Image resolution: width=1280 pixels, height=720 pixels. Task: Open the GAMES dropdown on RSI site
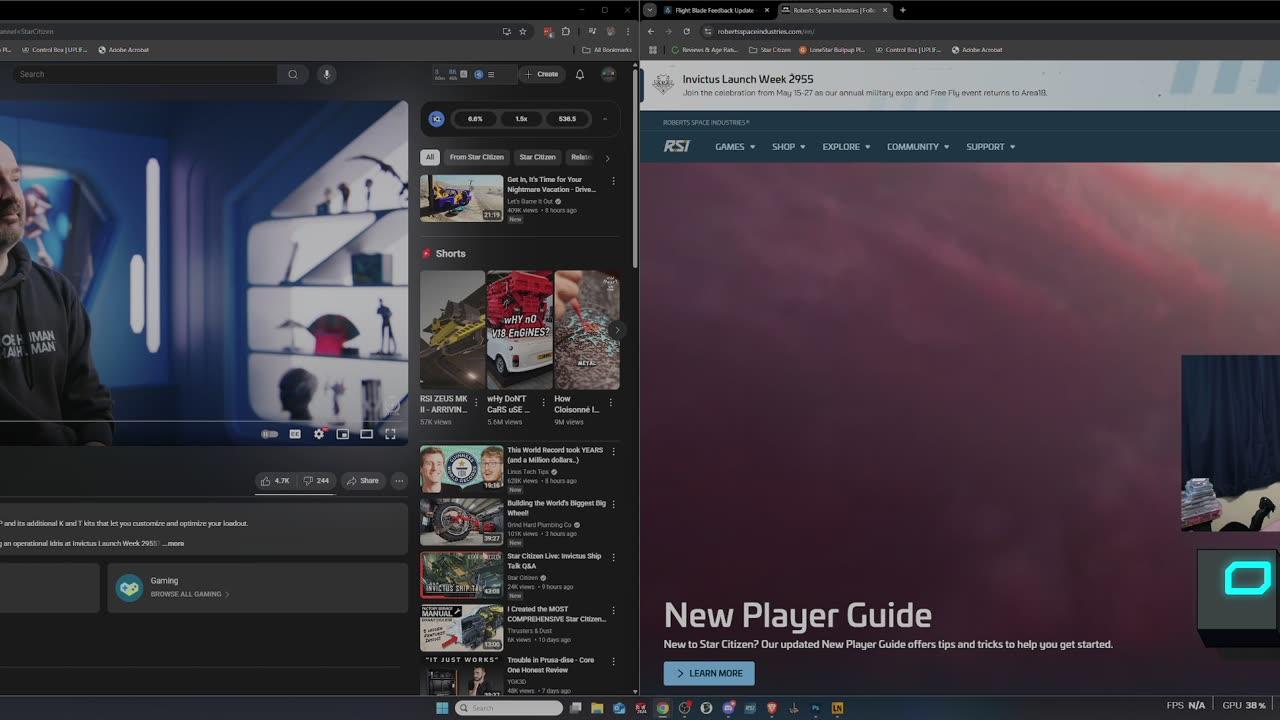point(735,147)
